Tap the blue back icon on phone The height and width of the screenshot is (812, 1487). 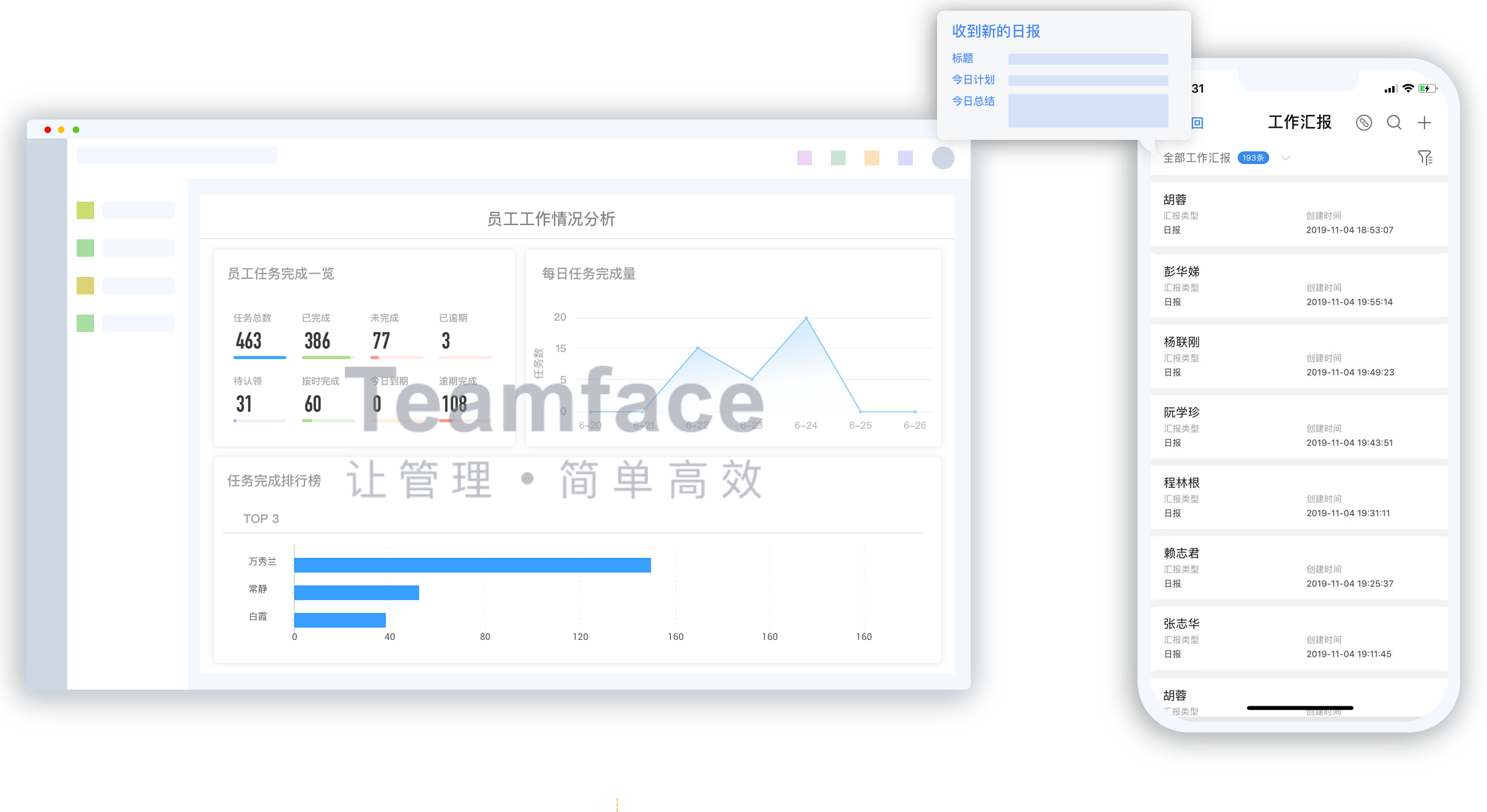1197,123
